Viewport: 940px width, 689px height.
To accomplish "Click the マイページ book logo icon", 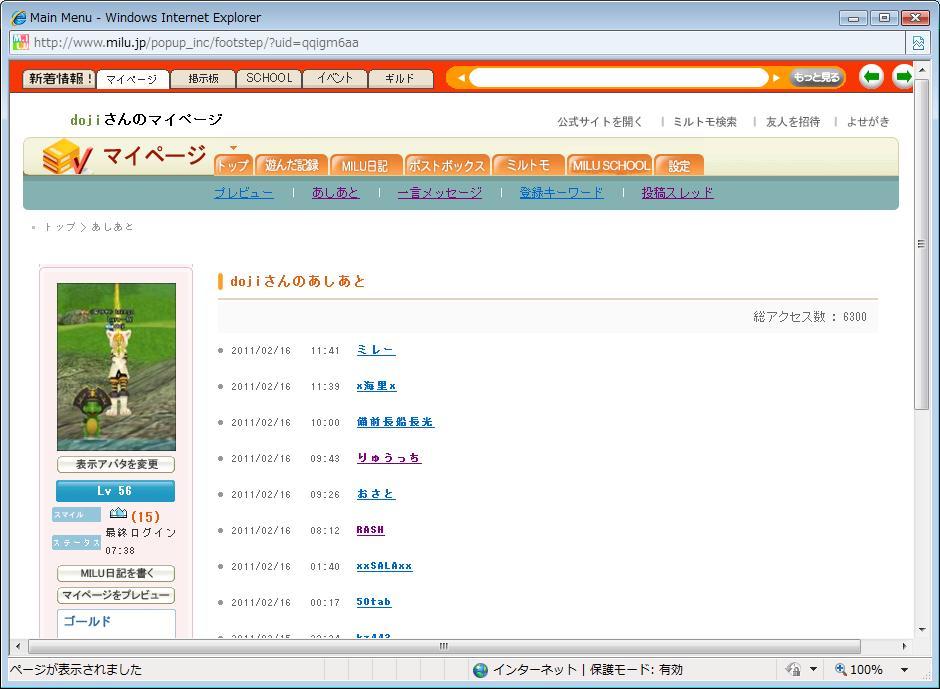I will coord(67,157).
